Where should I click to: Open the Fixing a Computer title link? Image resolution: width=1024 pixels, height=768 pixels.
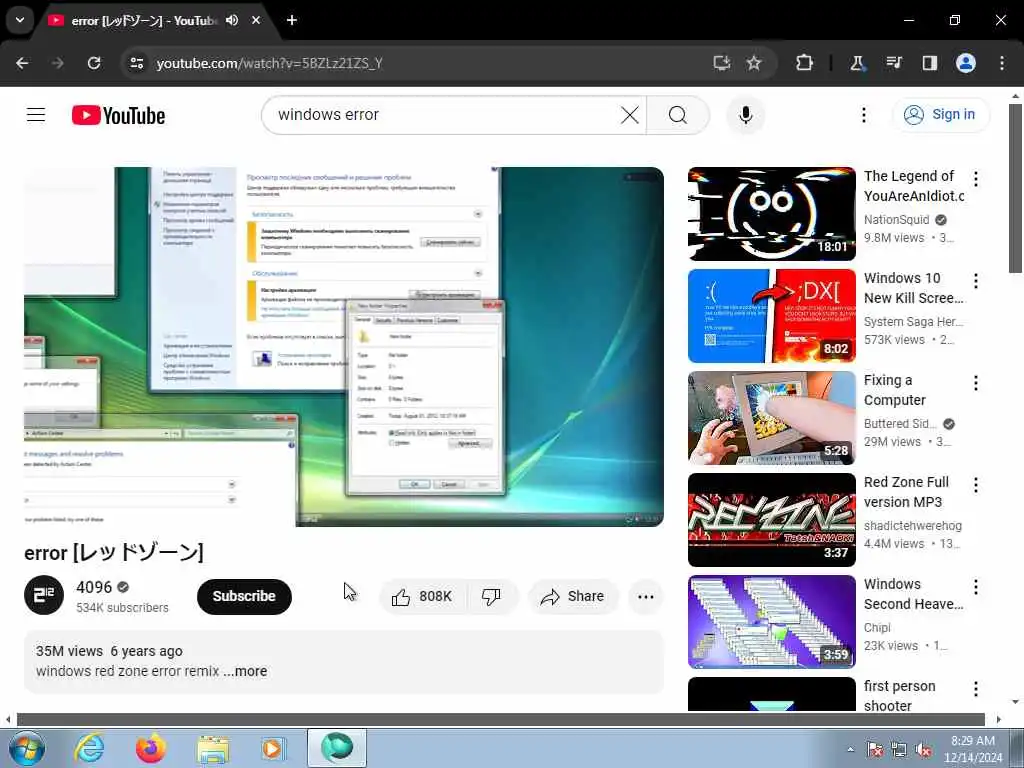(895, 390)
